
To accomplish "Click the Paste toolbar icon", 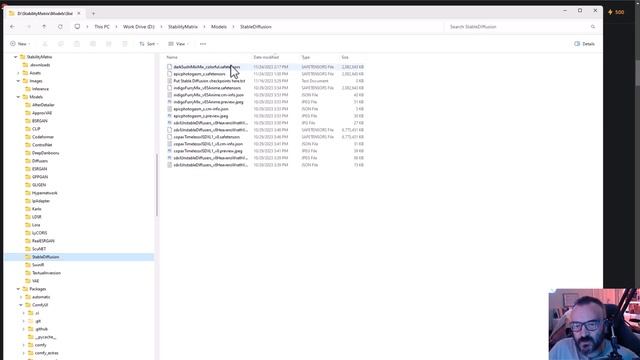I will click(77, 44).
